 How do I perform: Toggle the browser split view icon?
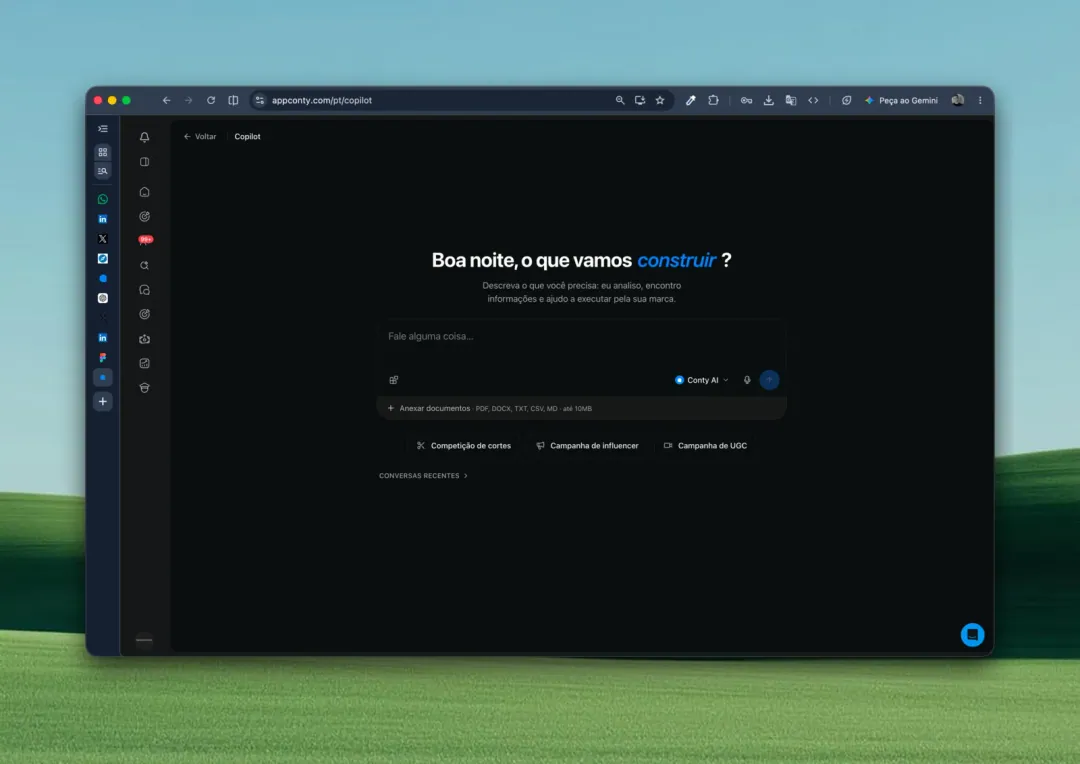pos(233,101)
